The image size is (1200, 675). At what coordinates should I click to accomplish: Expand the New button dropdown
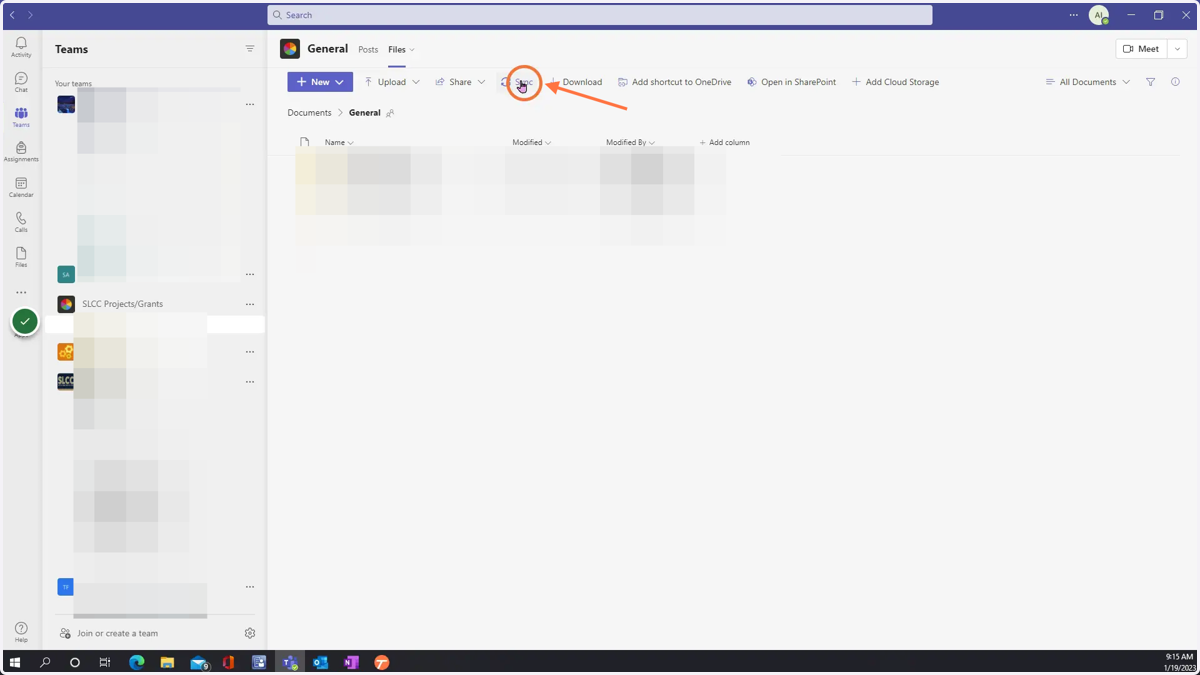tap(340, 82)
